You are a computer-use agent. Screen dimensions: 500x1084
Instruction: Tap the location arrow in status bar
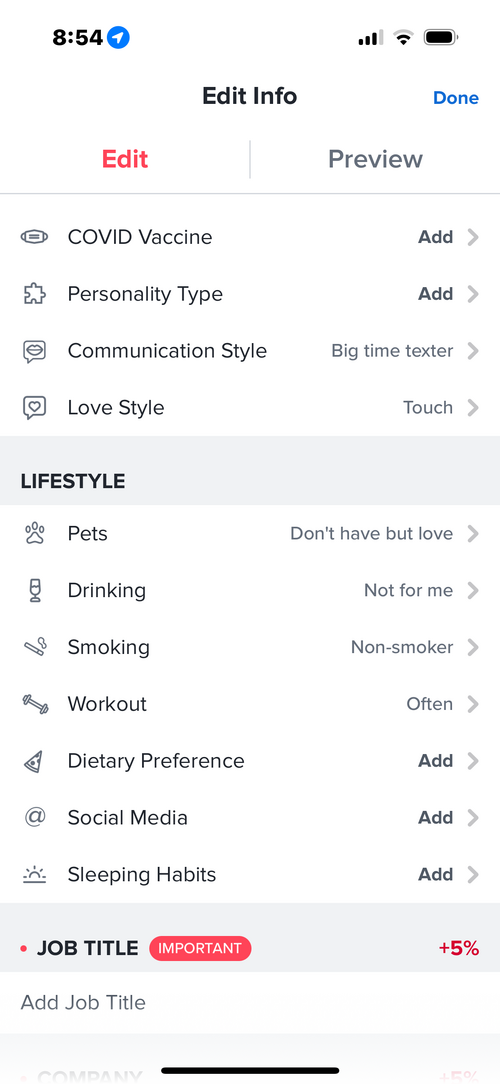pyautogui.click(x=119, y=37)
